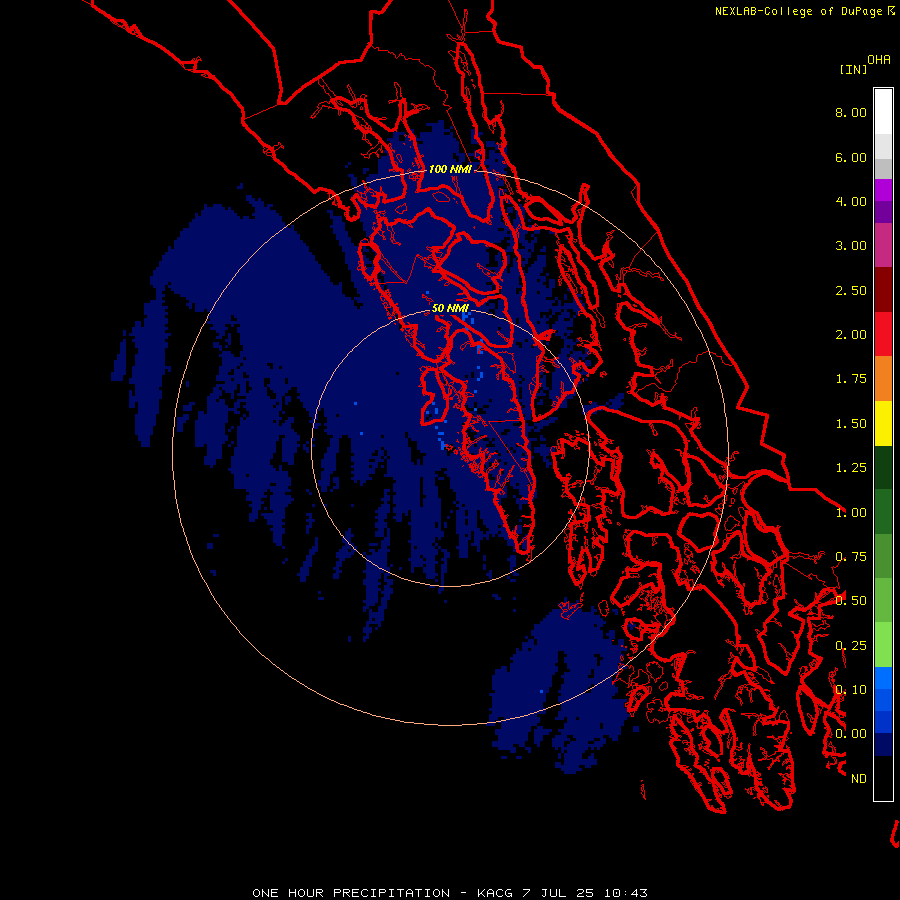Click the 100 NMI range ring label

450,169
